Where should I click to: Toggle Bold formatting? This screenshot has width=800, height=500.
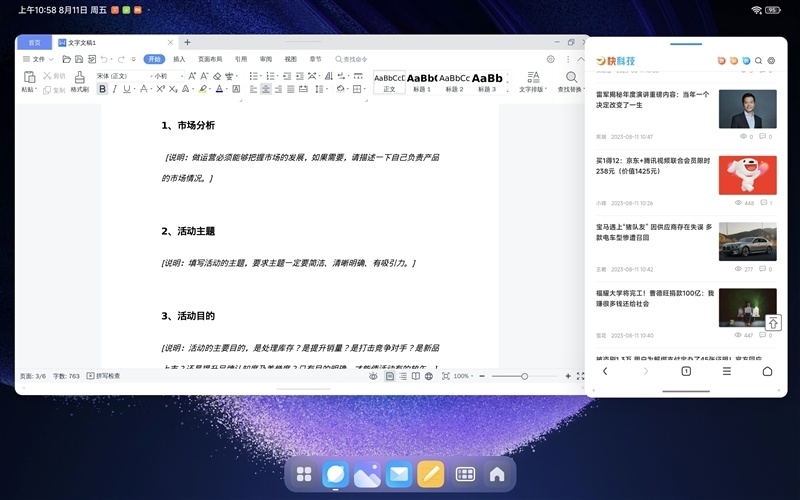102,89
